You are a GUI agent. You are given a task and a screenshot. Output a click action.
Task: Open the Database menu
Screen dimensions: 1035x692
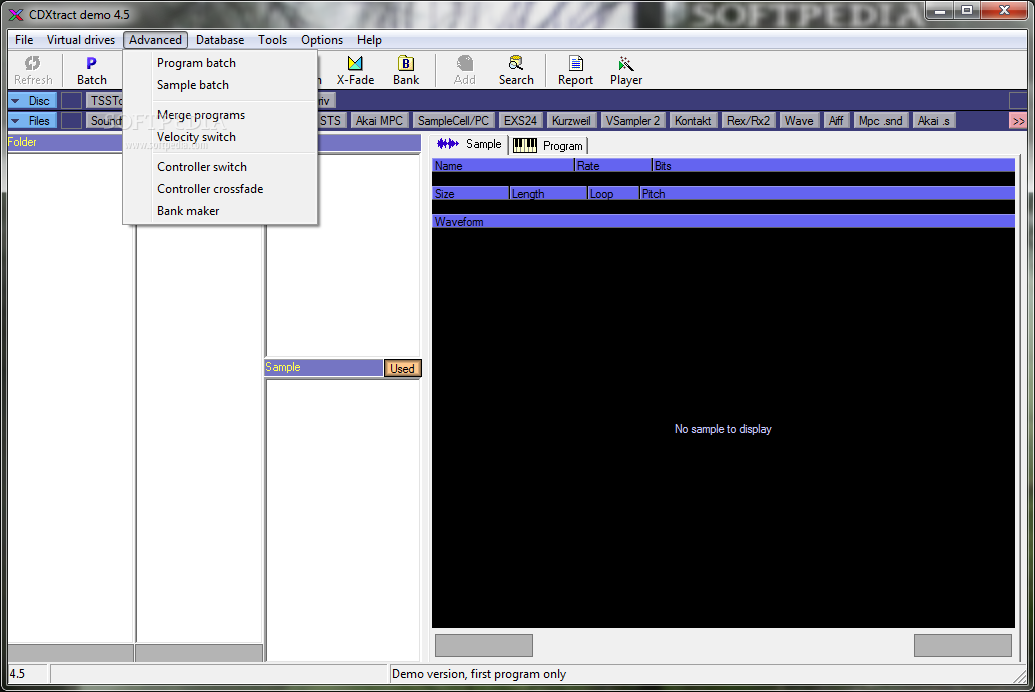point(220,40)
